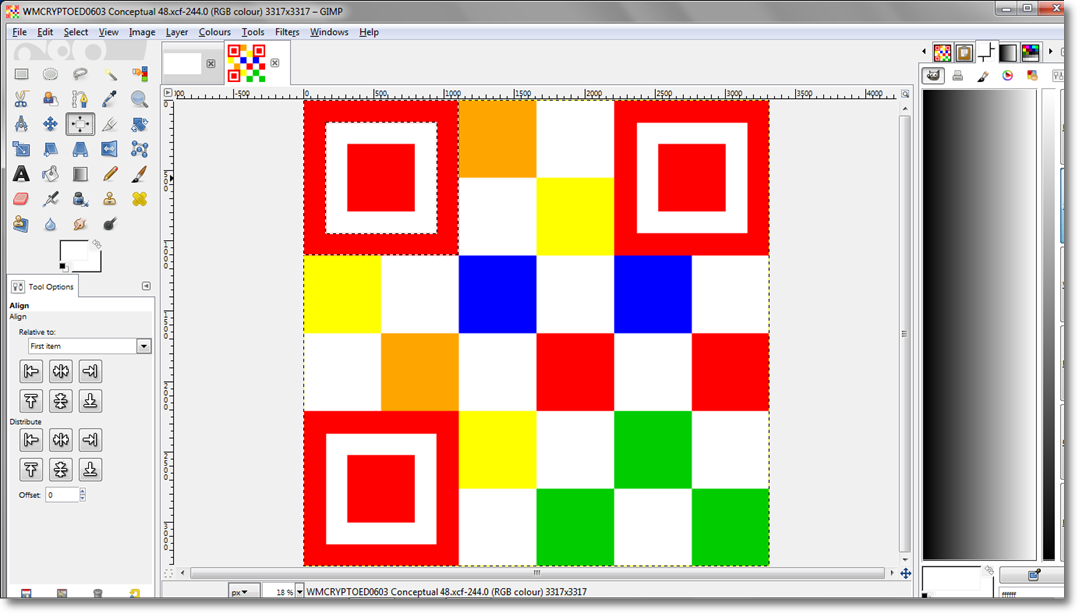1080x615 pixels.
Task: Click the Offset input field
Action: click(x=62, y=495)
